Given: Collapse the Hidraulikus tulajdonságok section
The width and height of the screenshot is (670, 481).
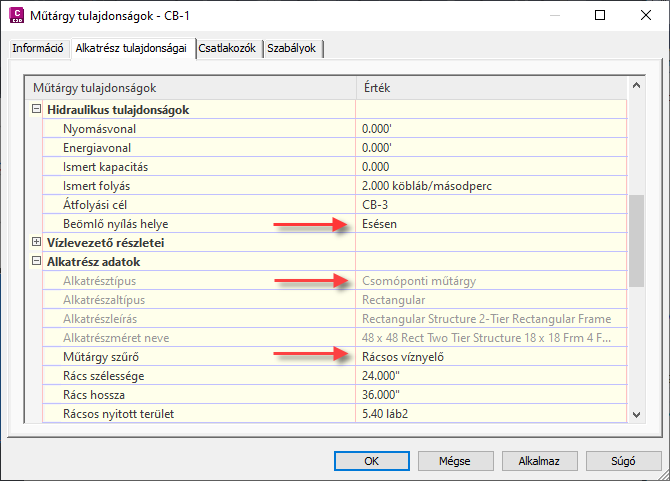Looking at the screenshot, I should (37, 110).
